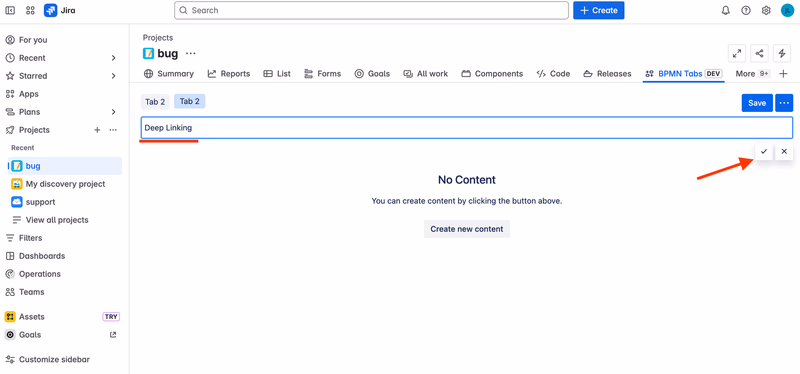Click the My discovery project icon
This screenshot has height=374, width=800.
[x=17, y=184]
